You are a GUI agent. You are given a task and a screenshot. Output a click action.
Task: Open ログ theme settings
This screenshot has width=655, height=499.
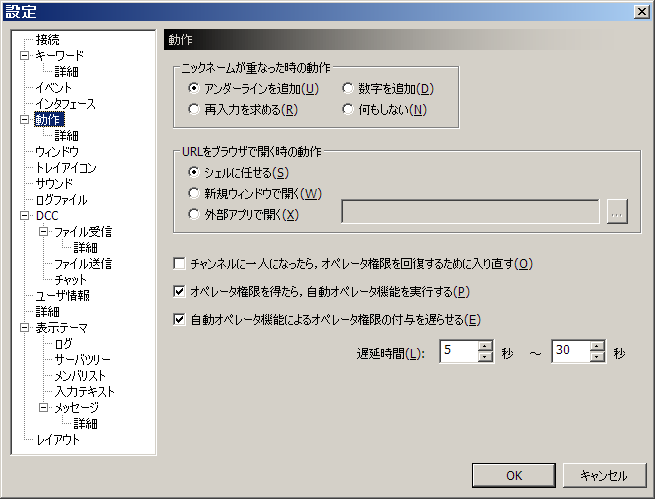(x=63, y=344)
